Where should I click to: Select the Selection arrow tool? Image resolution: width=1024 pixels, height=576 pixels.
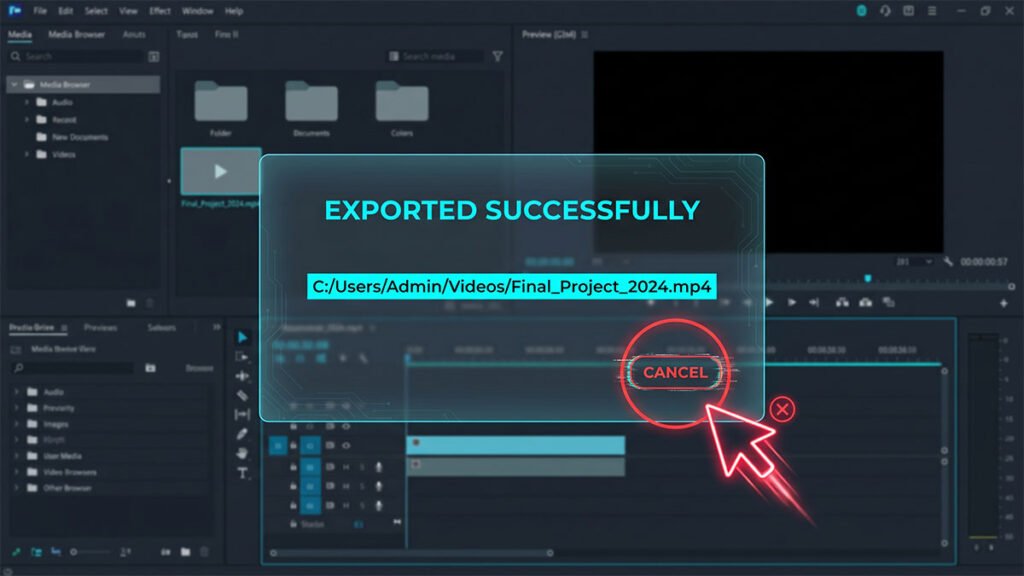(x=242, y=337)
